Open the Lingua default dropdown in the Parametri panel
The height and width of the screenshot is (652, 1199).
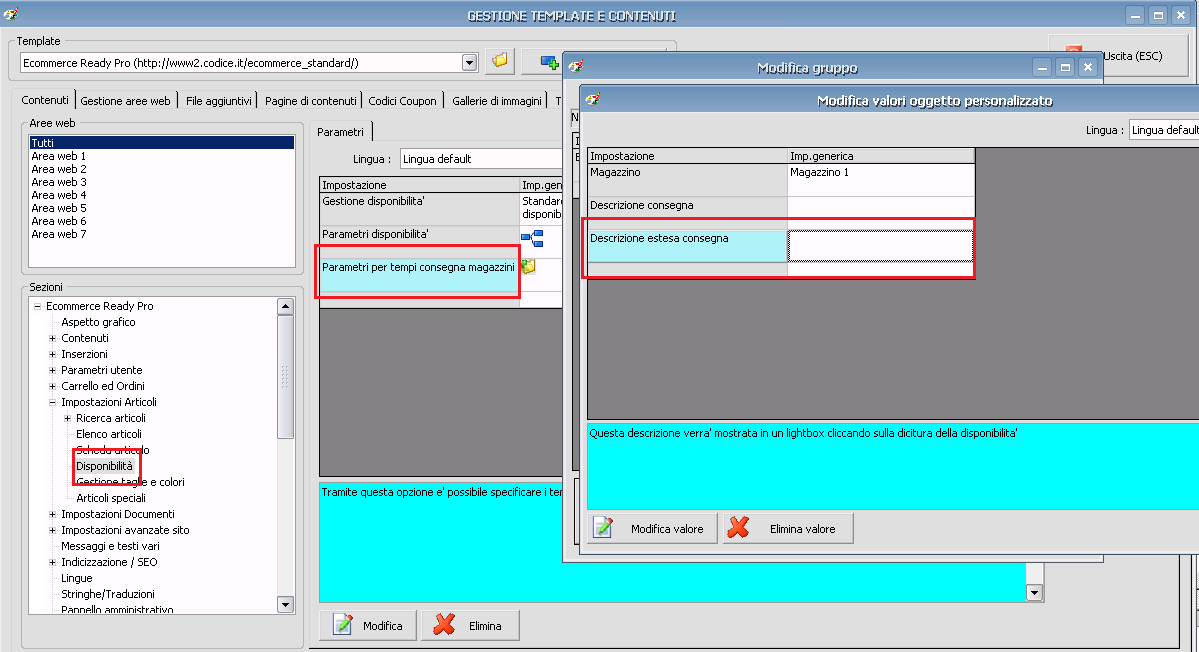482,159
